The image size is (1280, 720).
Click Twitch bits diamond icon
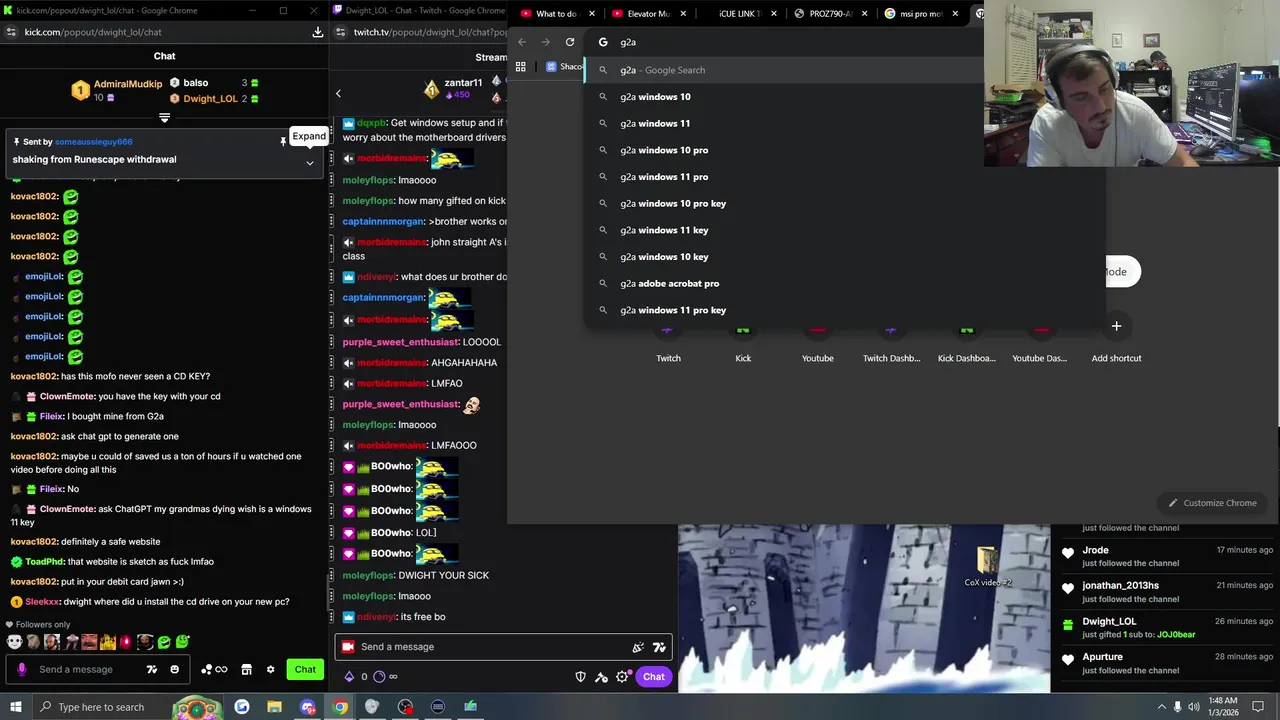coord(349,677)
